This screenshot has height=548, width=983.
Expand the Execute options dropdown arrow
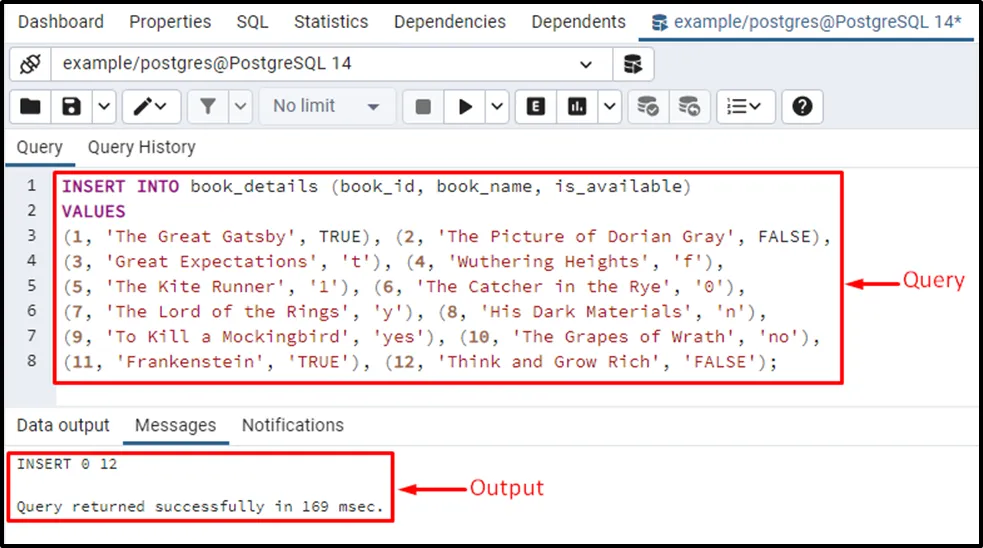(496, 106)
